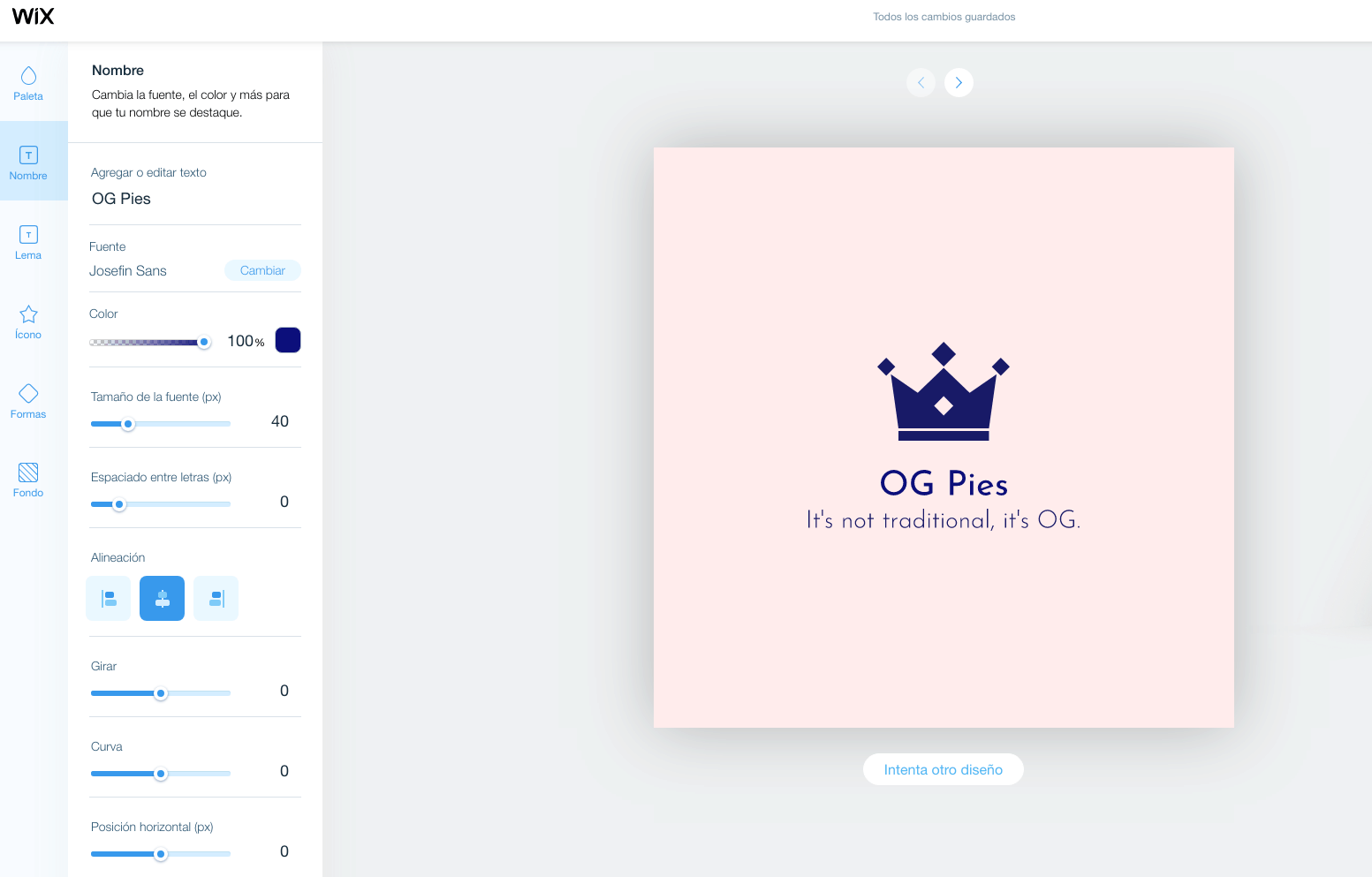The height and width of the screenshot is (877, 1372).
Task: Click the Wix logo
Action: click(x=34, y=16)
